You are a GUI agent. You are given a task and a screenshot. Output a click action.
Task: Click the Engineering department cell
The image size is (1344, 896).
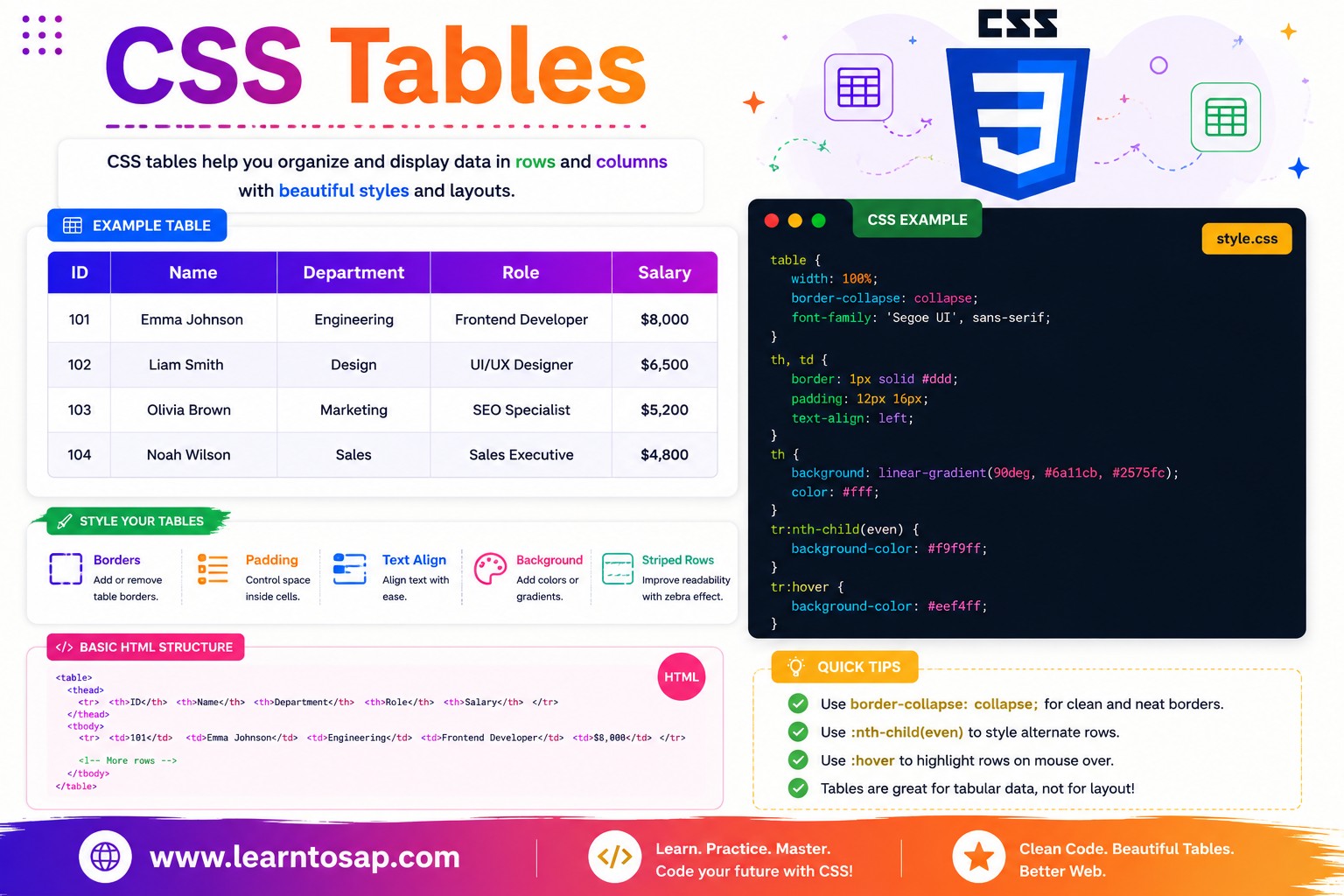tap(353, 319)
